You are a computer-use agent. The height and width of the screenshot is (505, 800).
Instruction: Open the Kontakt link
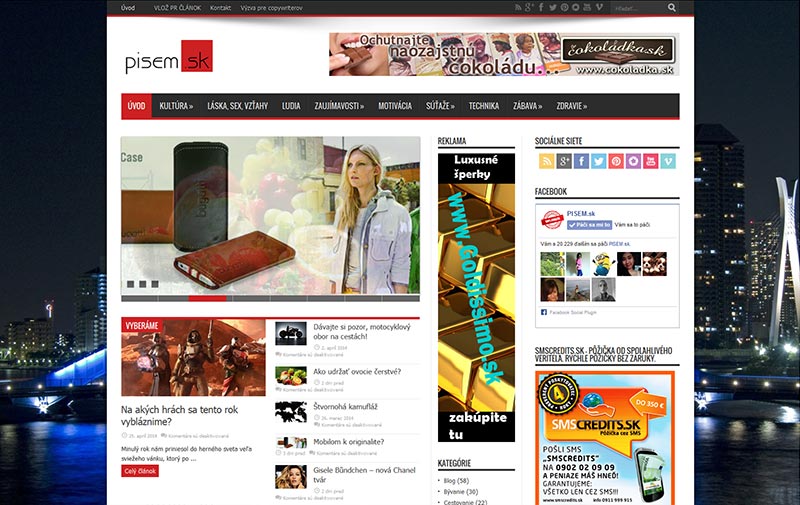220,8
